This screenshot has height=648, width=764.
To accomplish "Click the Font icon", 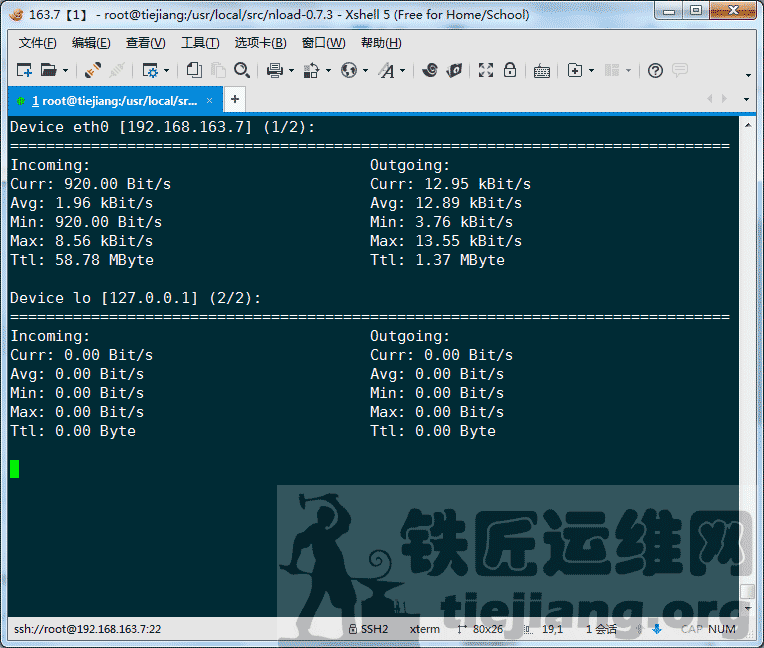I will tap(387, 70).
